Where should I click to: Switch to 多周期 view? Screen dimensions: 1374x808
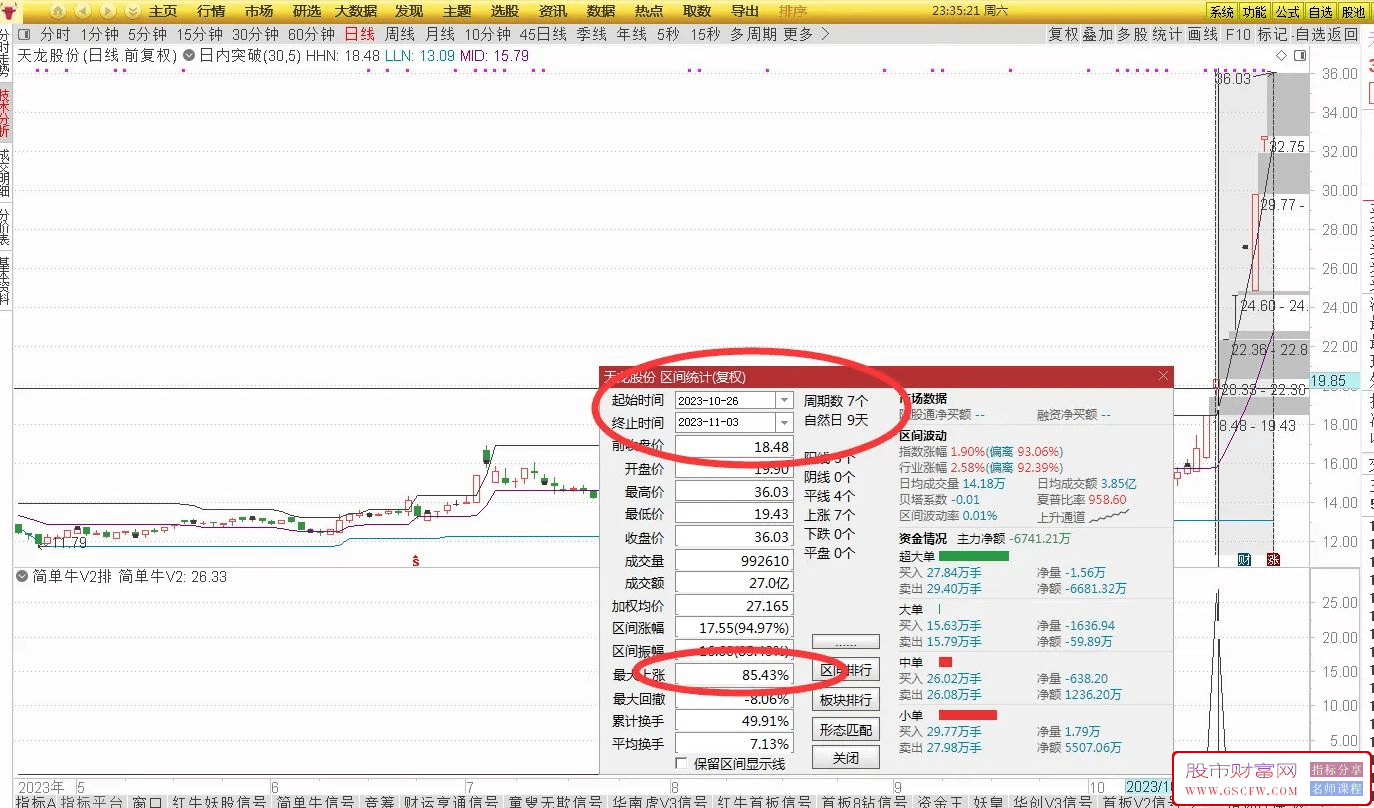pos(753,34)
